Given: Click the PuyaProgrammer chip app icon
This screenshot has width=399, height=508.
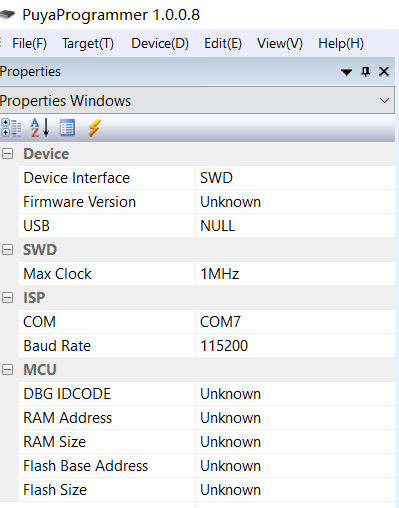Looking at the screenshot, I should click(x=7, y=15).
